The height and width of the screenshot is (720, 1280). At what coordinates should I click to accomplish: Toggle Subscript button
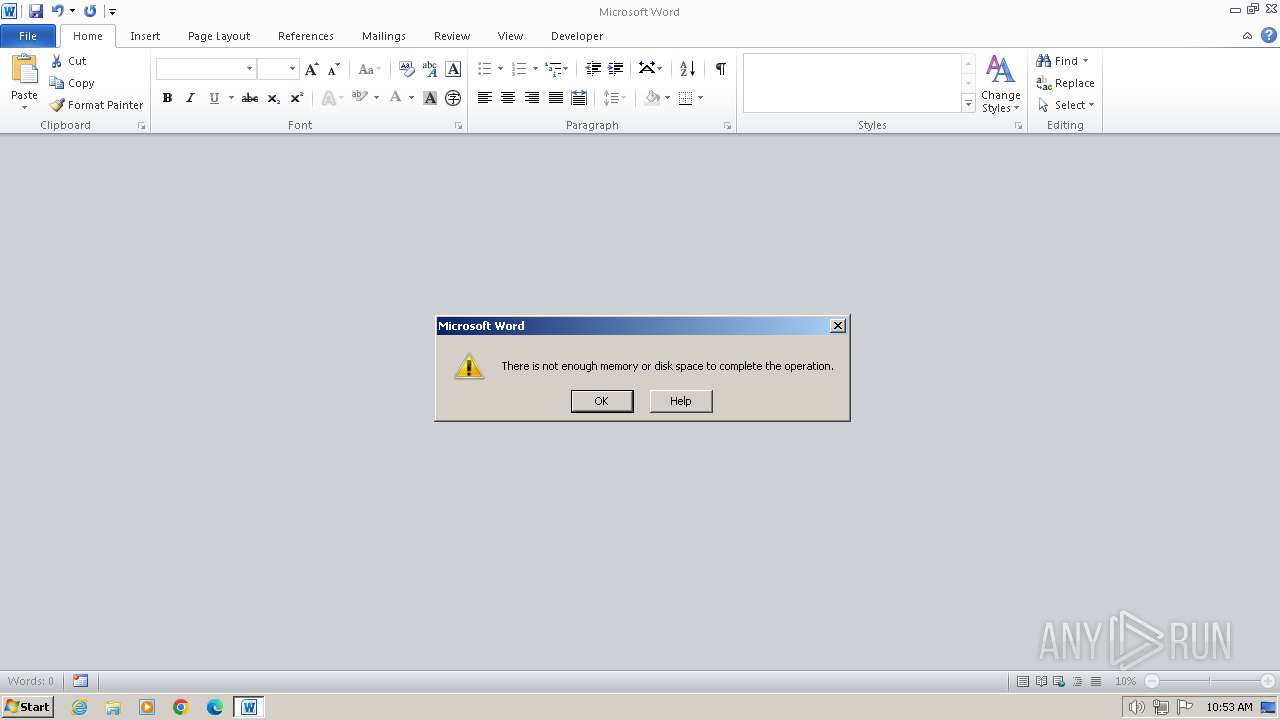pos(273,98)
